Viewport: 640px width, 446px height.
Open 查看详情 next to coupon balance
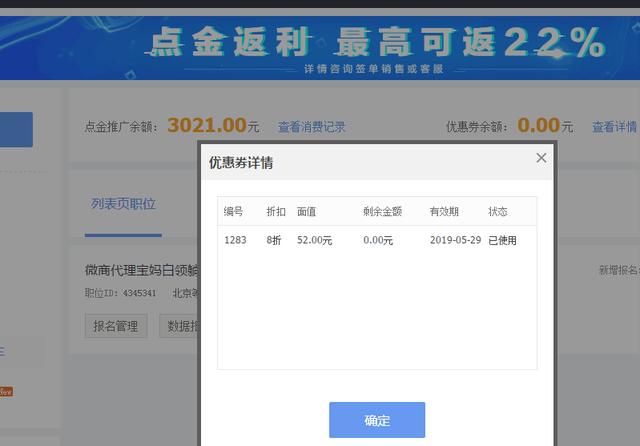pyautogui.click(x=614, y=127)
